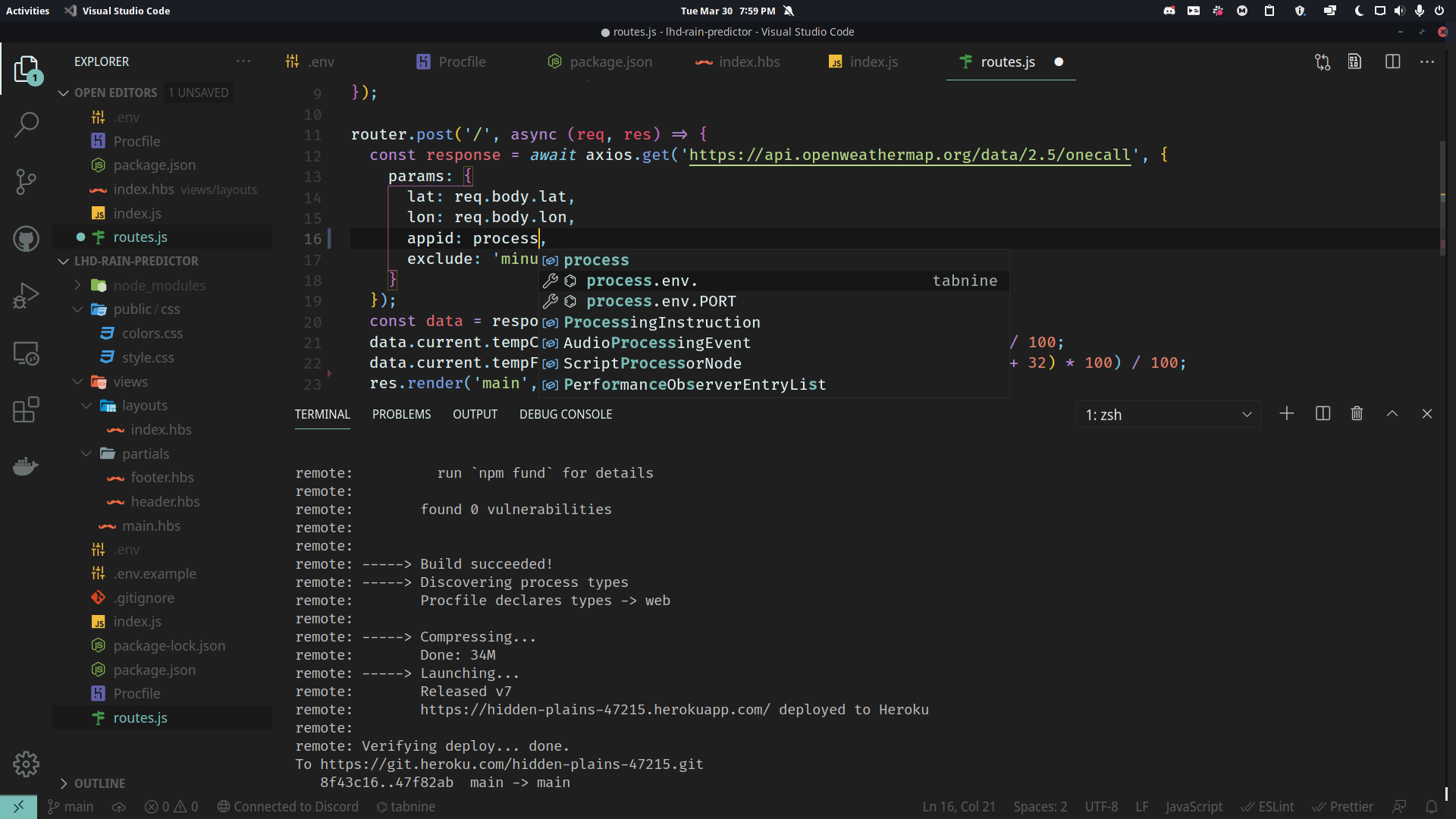Screen dimensions: 1456x819
Task: Click the JavaScript language mode button
Action: tap(1194, 807)
